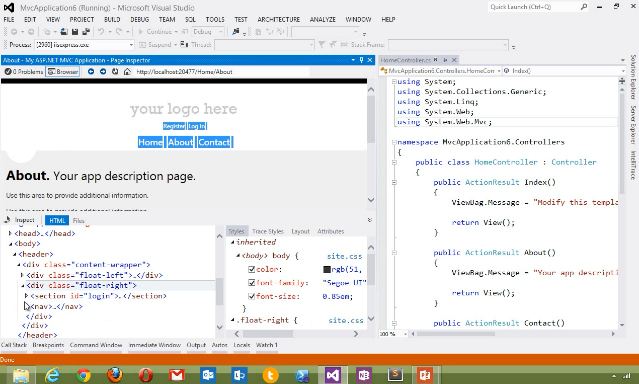
Task: Click the rgb color swatch in Styles
Action: (326, 269)
